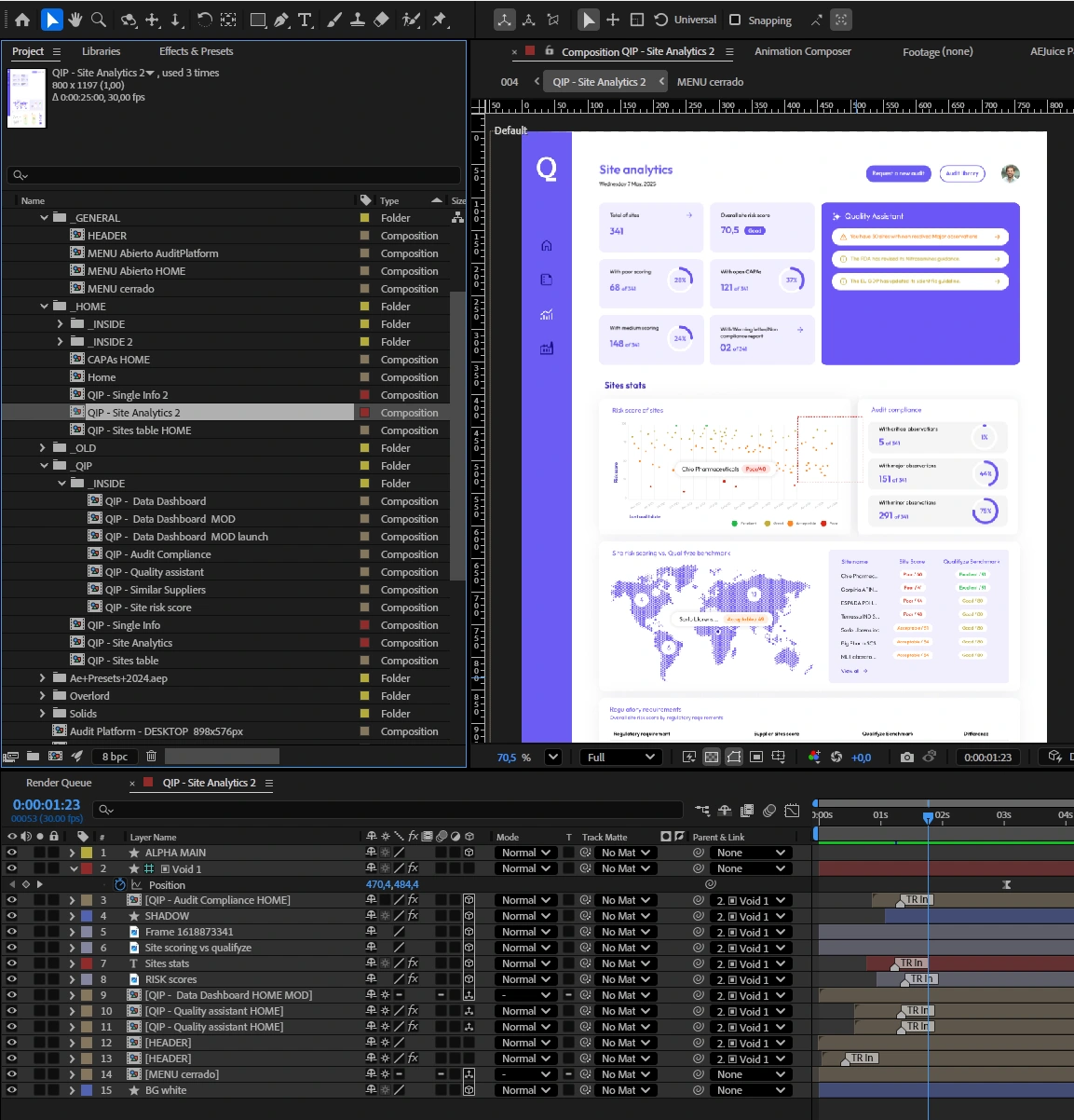
Task: Toggle mask and shape path visibility
Action: 734,757
